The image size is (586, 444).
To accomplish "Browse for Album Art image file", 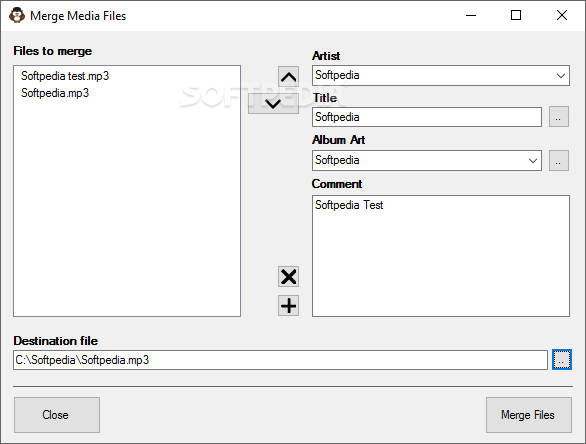I will click(x=559, y=161).
